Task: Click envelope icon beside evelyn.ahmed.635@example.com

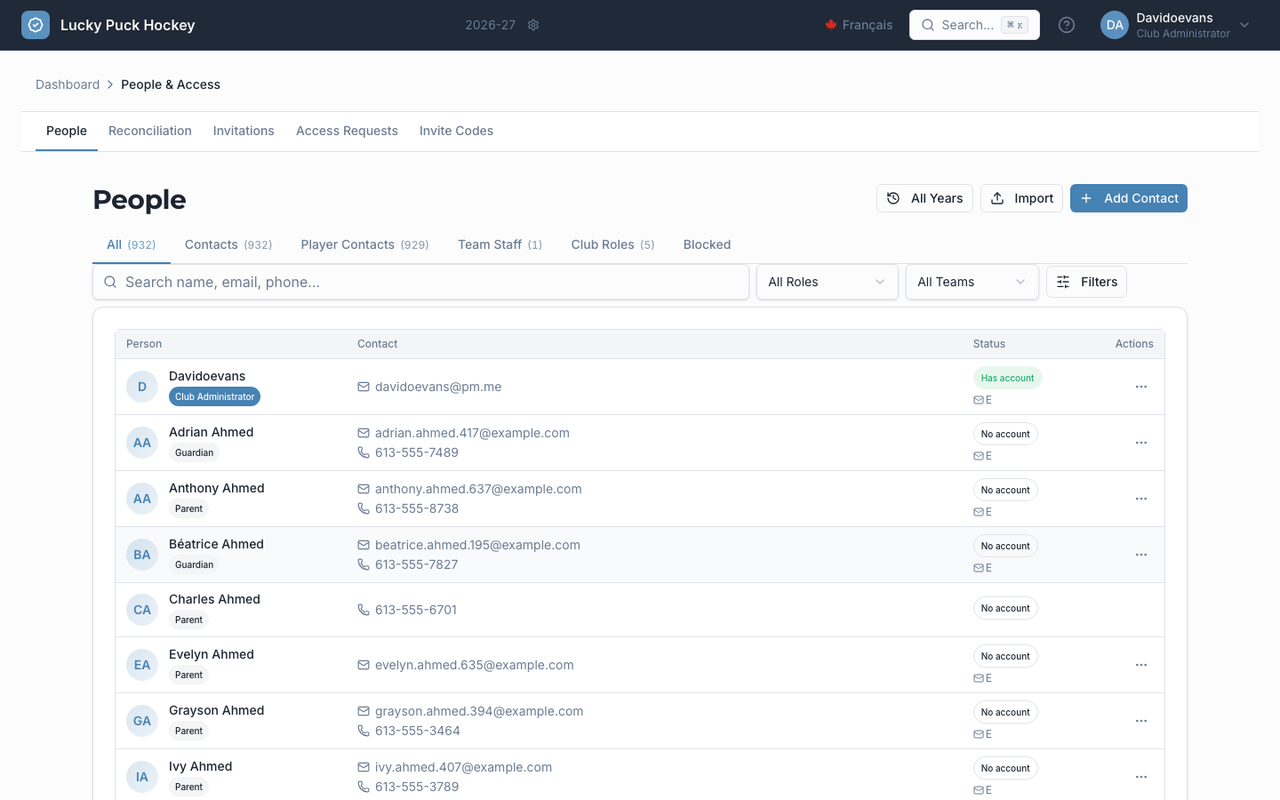Action: pyautogui.click(x=363, y=665)
